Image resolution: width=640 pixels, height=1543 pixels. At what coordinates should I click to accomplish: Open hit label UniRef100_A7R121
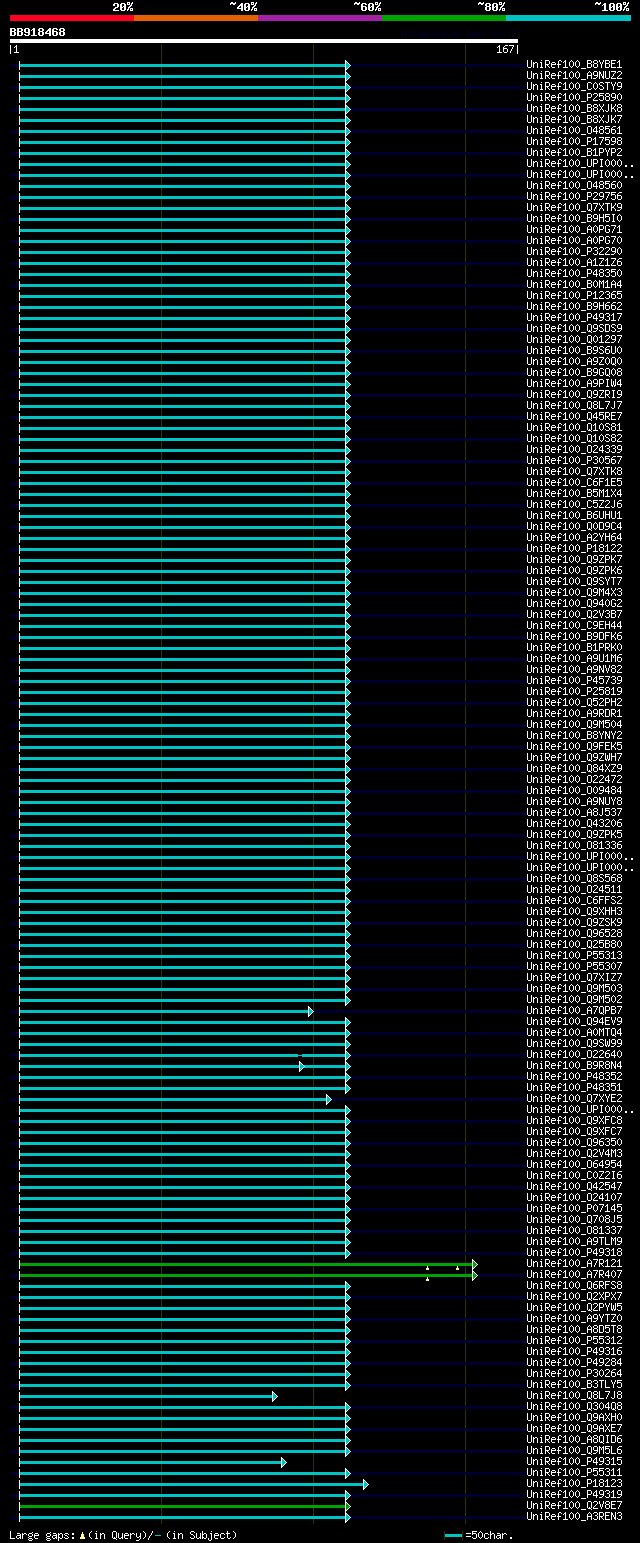coord(574,1264)
